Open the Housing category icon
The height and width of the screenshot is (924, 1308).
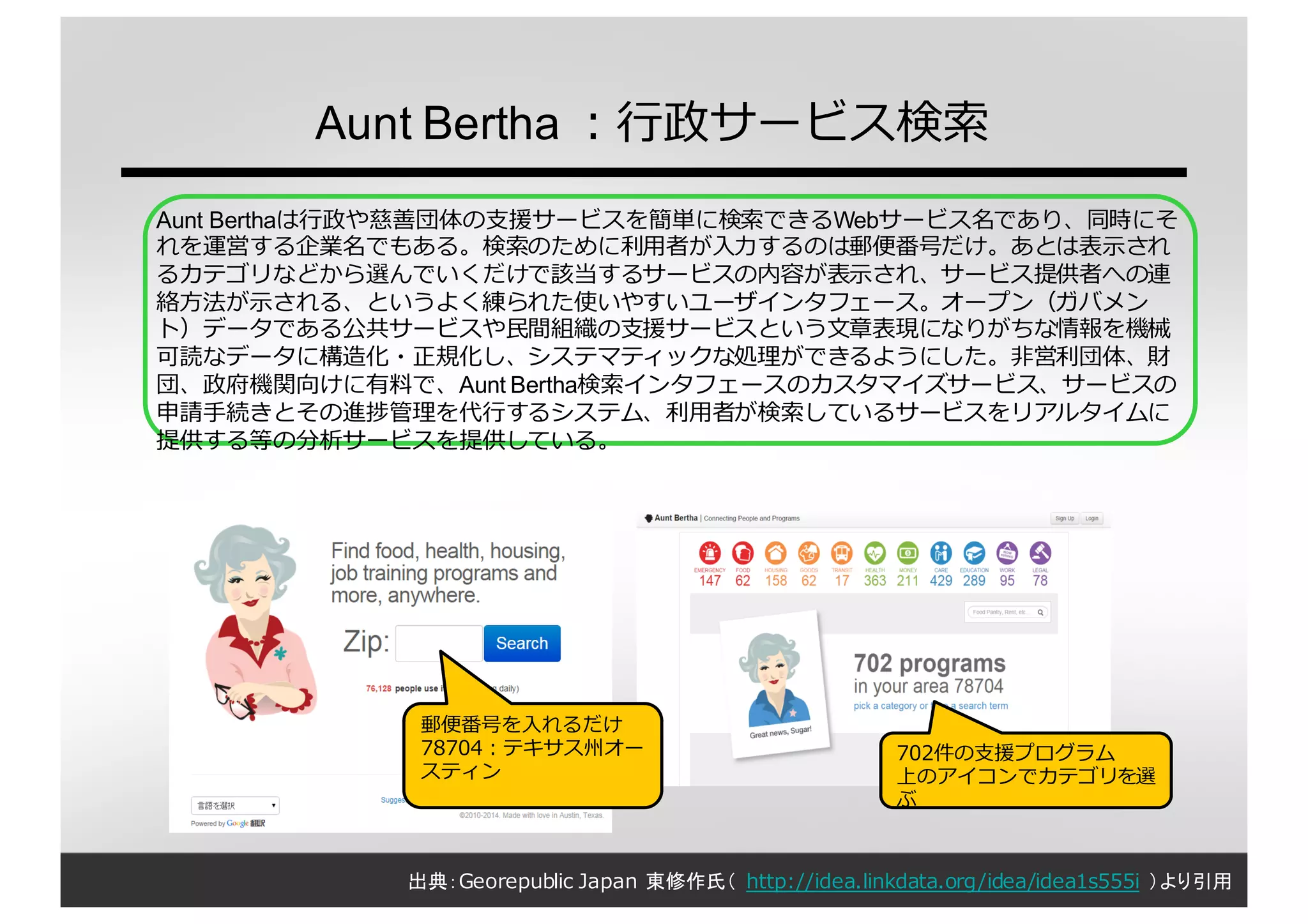click(775, 553)
